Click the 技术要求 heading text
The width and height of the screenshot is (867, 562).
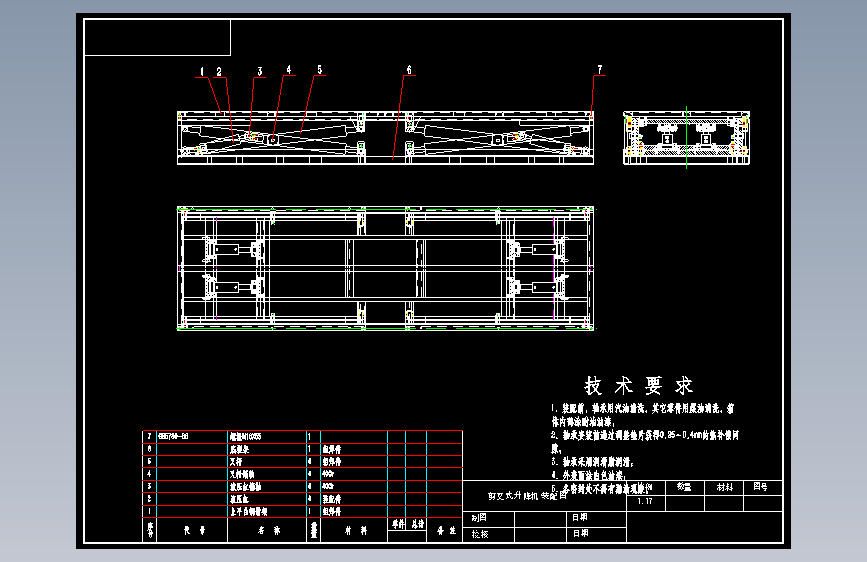pos(639,386)
